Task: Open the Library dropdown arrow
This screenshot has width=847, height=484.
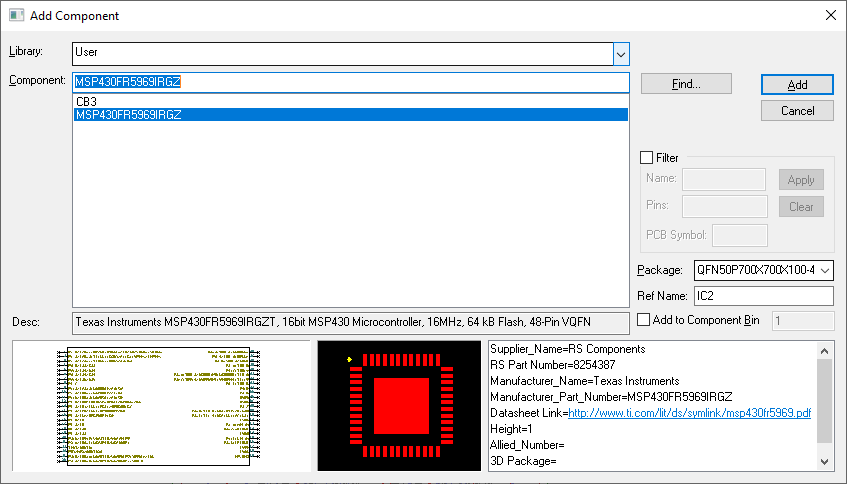Action: (621, 54)
